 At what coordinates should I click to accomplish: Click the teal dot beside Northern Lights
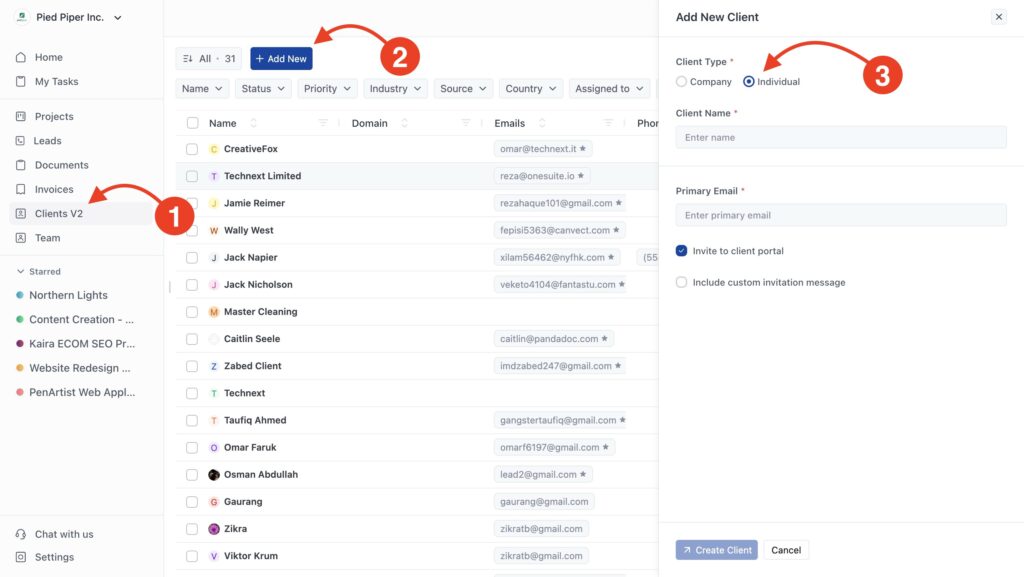(22, 295)
